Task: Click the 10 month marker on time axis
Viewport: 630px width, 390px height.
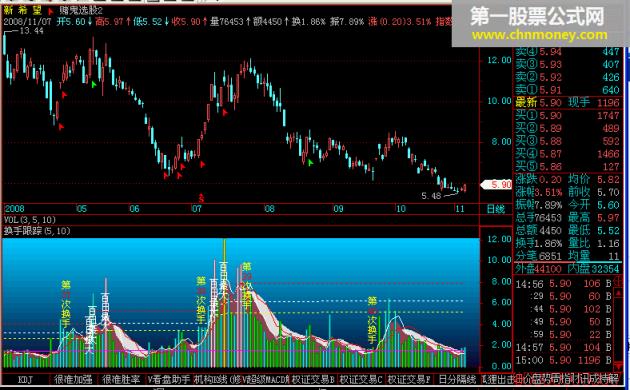Action: point(401,209)
